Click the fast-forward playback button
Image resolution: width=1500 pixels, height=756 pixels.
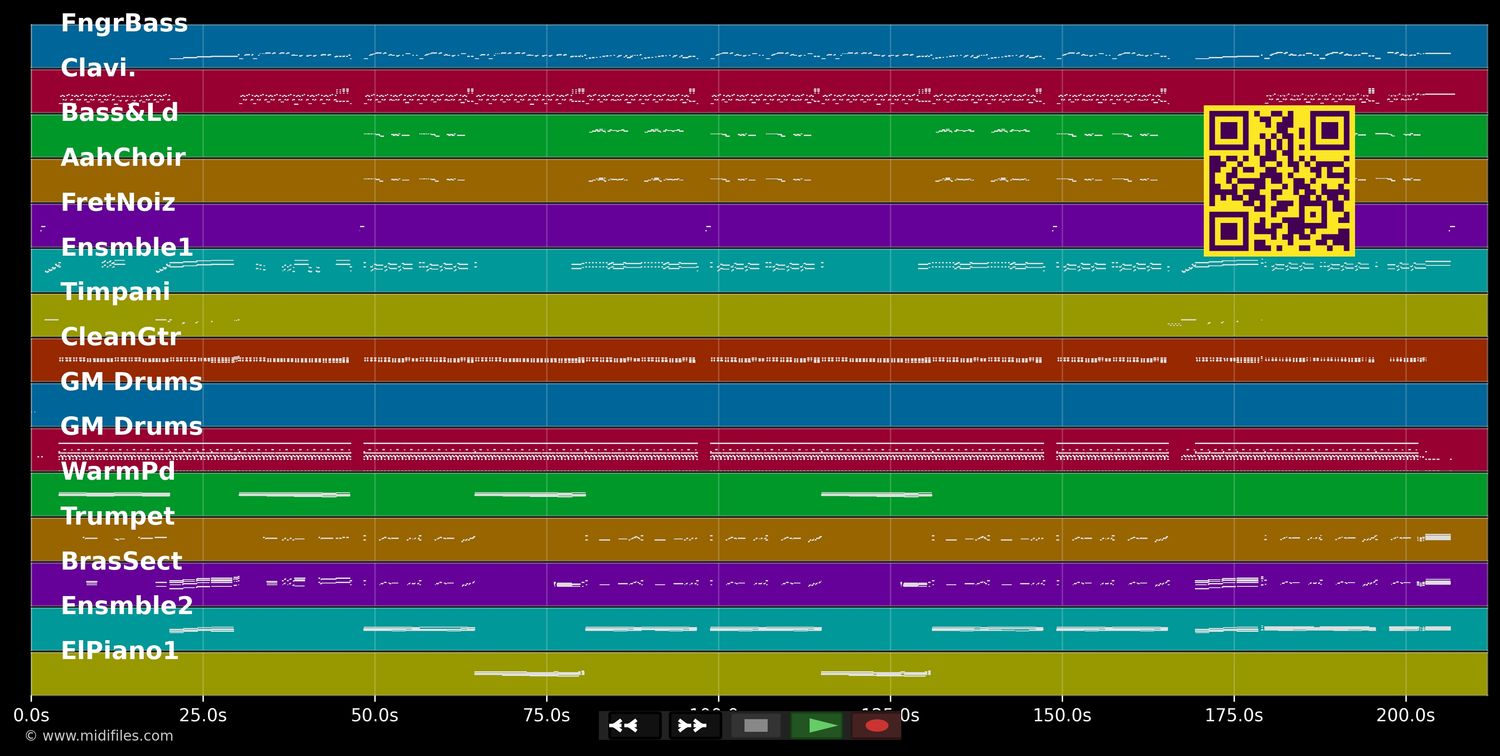[695, 726]
